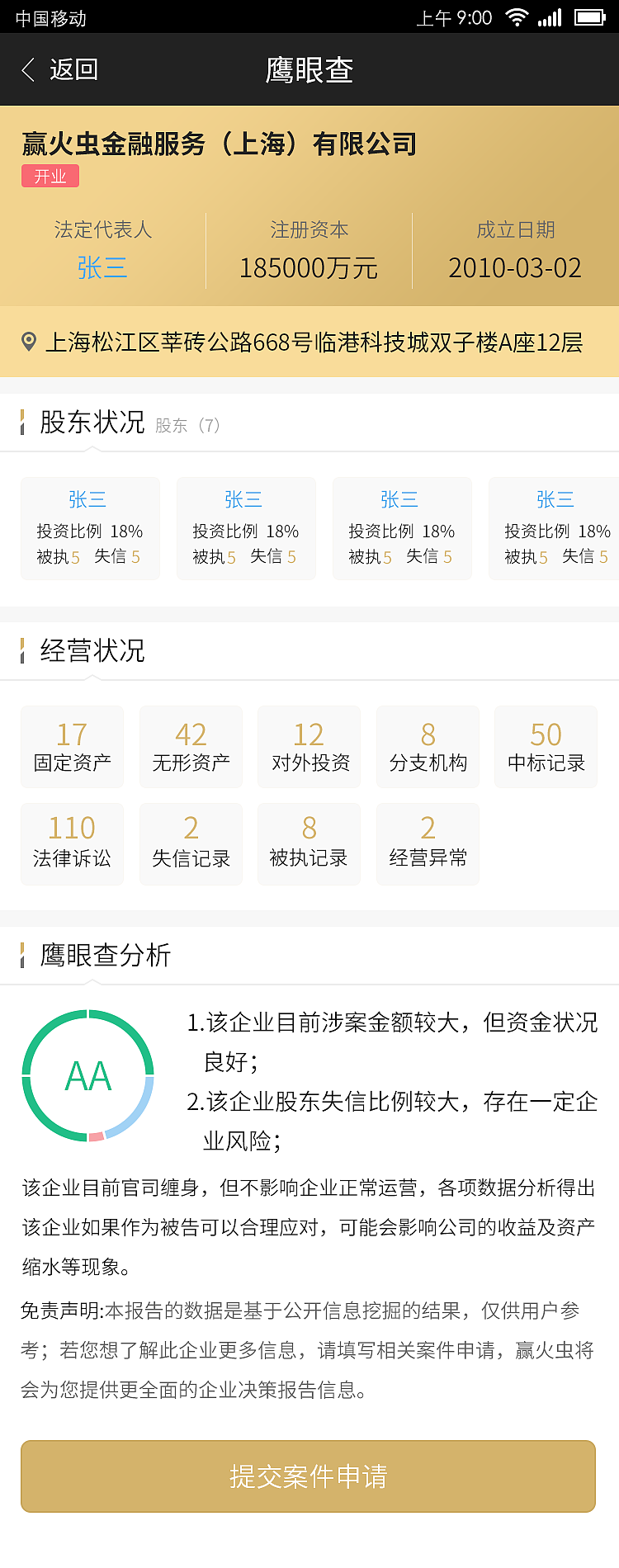Tap the 提交案件申请 button
The height and width of the screenshot is (1568, 619).
[x=309, y=1476]
